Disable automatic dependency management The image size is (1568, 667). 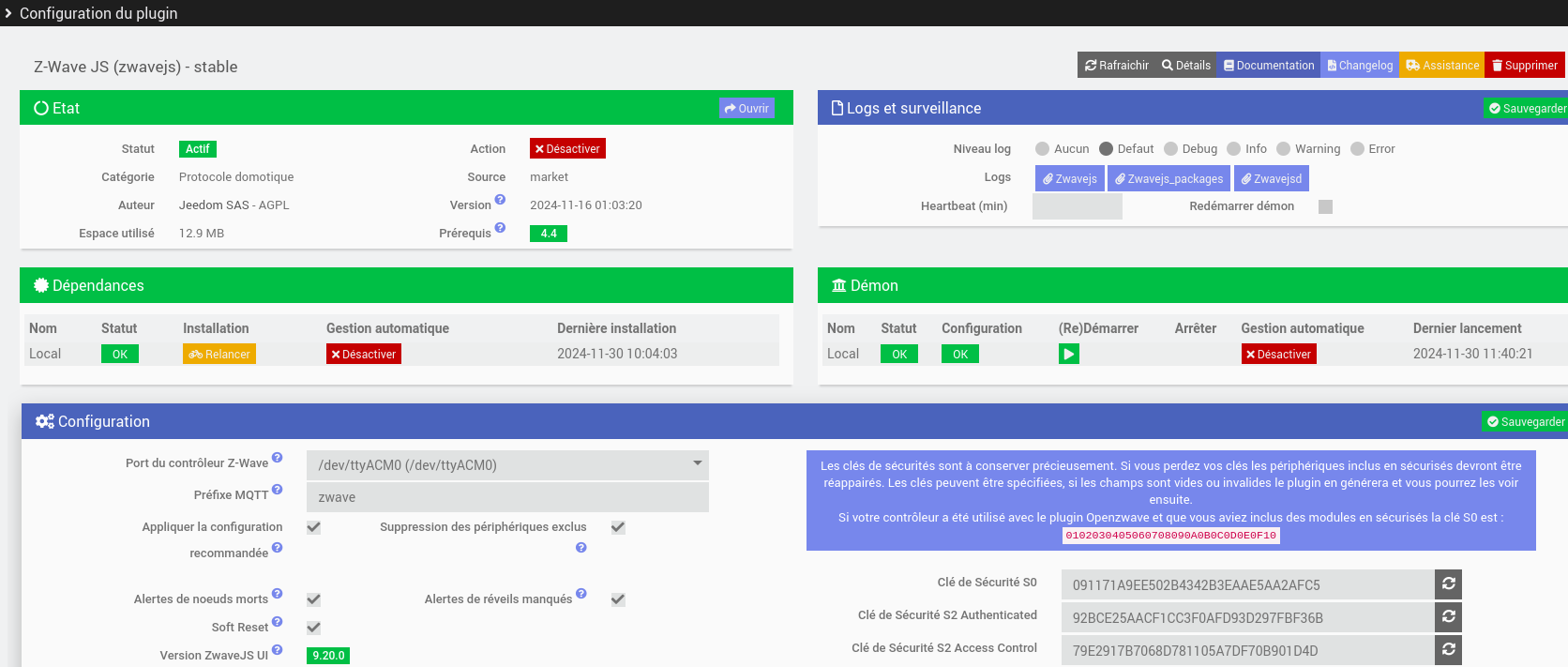[364, 354]
